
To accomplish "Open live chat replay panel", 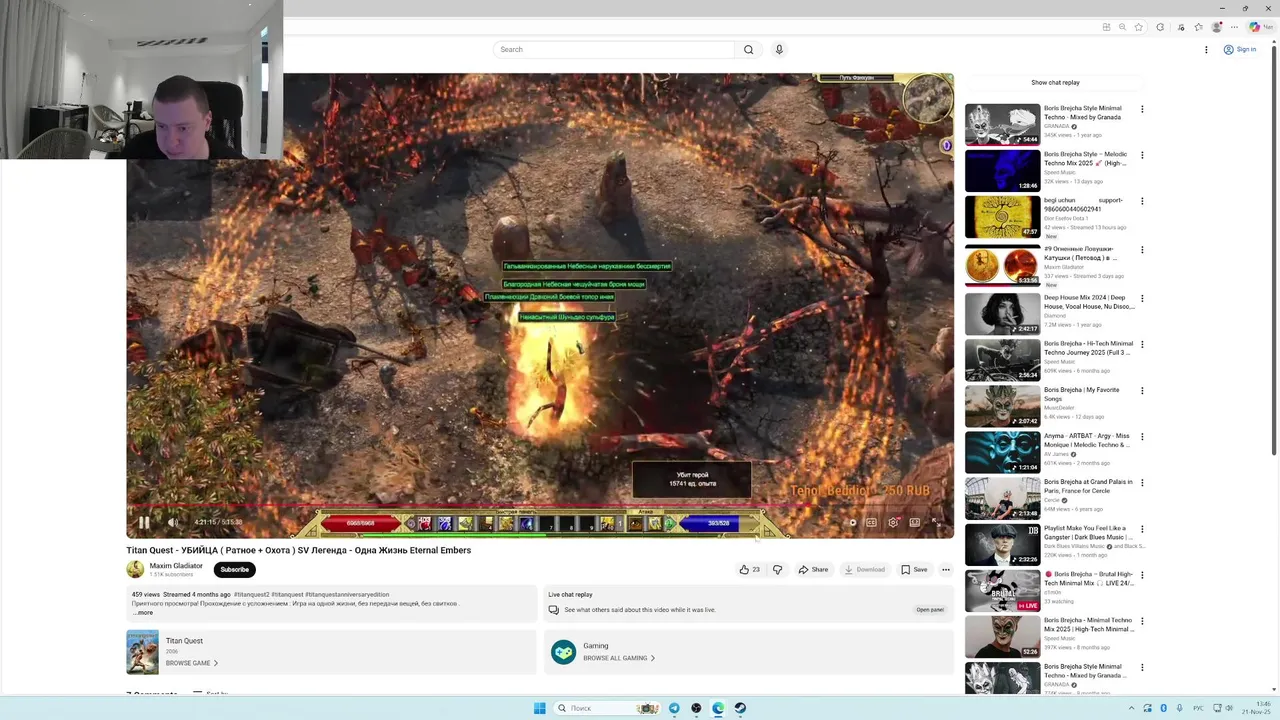I will (930, 609).
